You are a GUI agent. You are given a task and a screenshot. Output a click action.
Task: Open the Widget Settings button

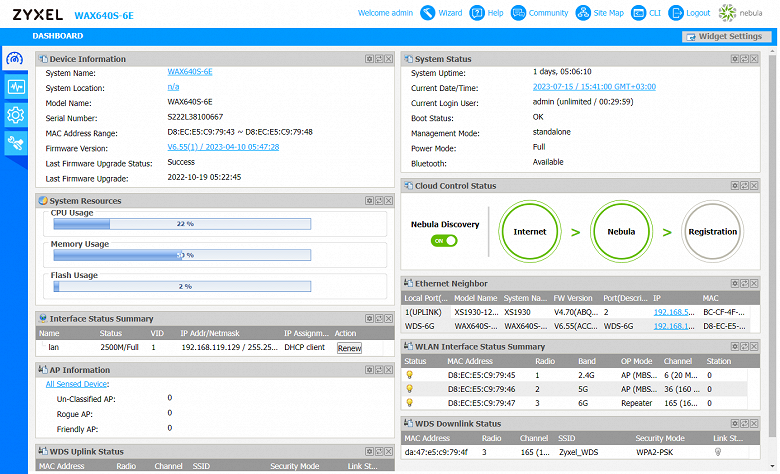728,37
